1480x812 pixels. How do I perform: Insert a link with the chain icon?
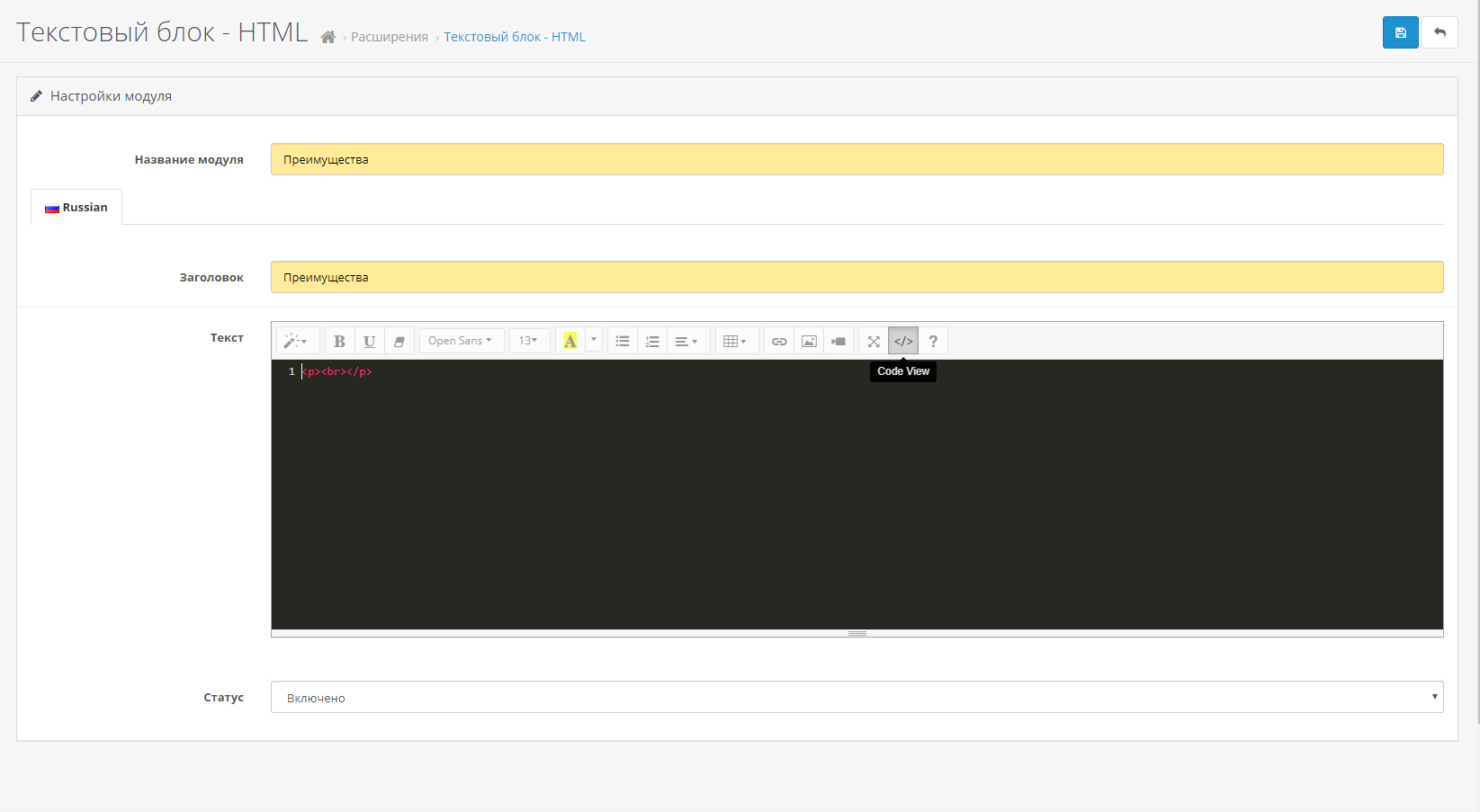pos(779,341)
